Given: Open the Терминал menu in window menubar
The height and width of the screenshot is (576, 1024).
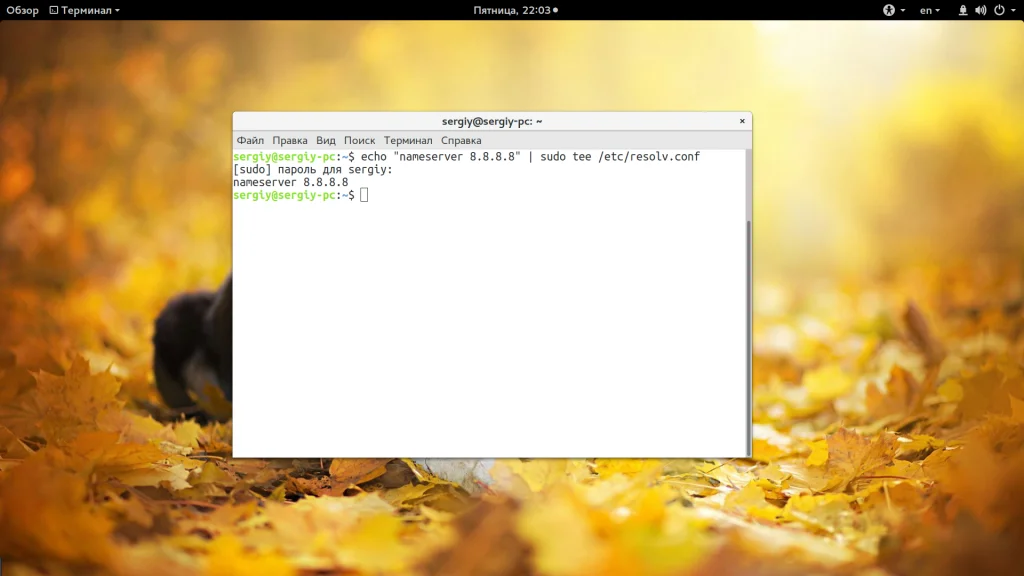Looking at the screenshot, I should (x=408, y=141).
